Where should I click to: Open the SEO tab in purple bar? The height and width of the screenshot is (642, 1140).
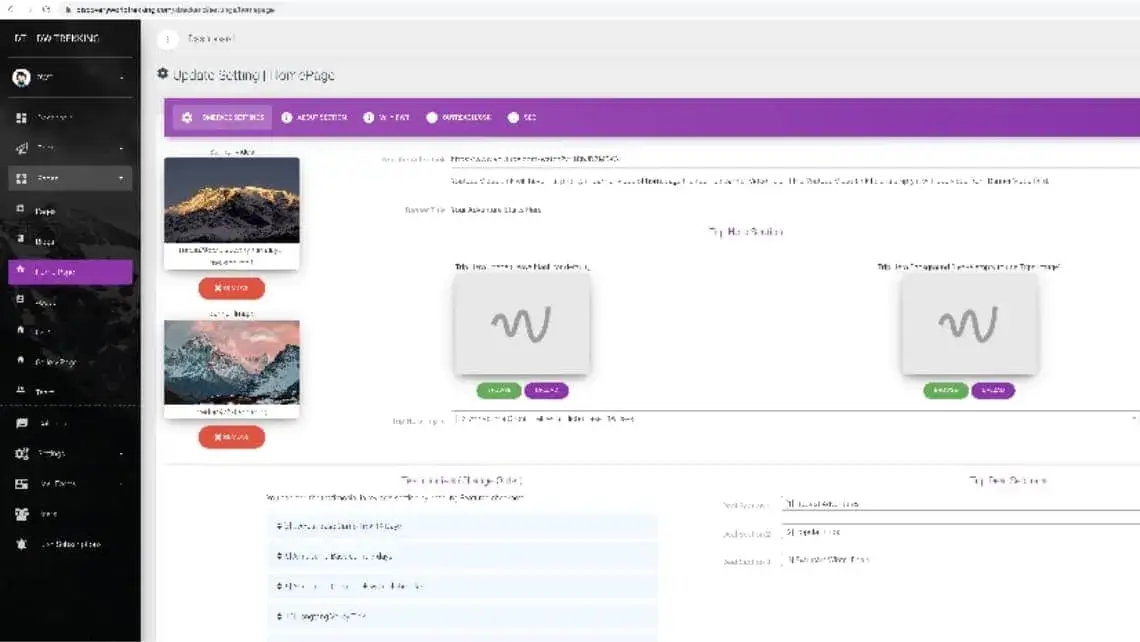529,117
